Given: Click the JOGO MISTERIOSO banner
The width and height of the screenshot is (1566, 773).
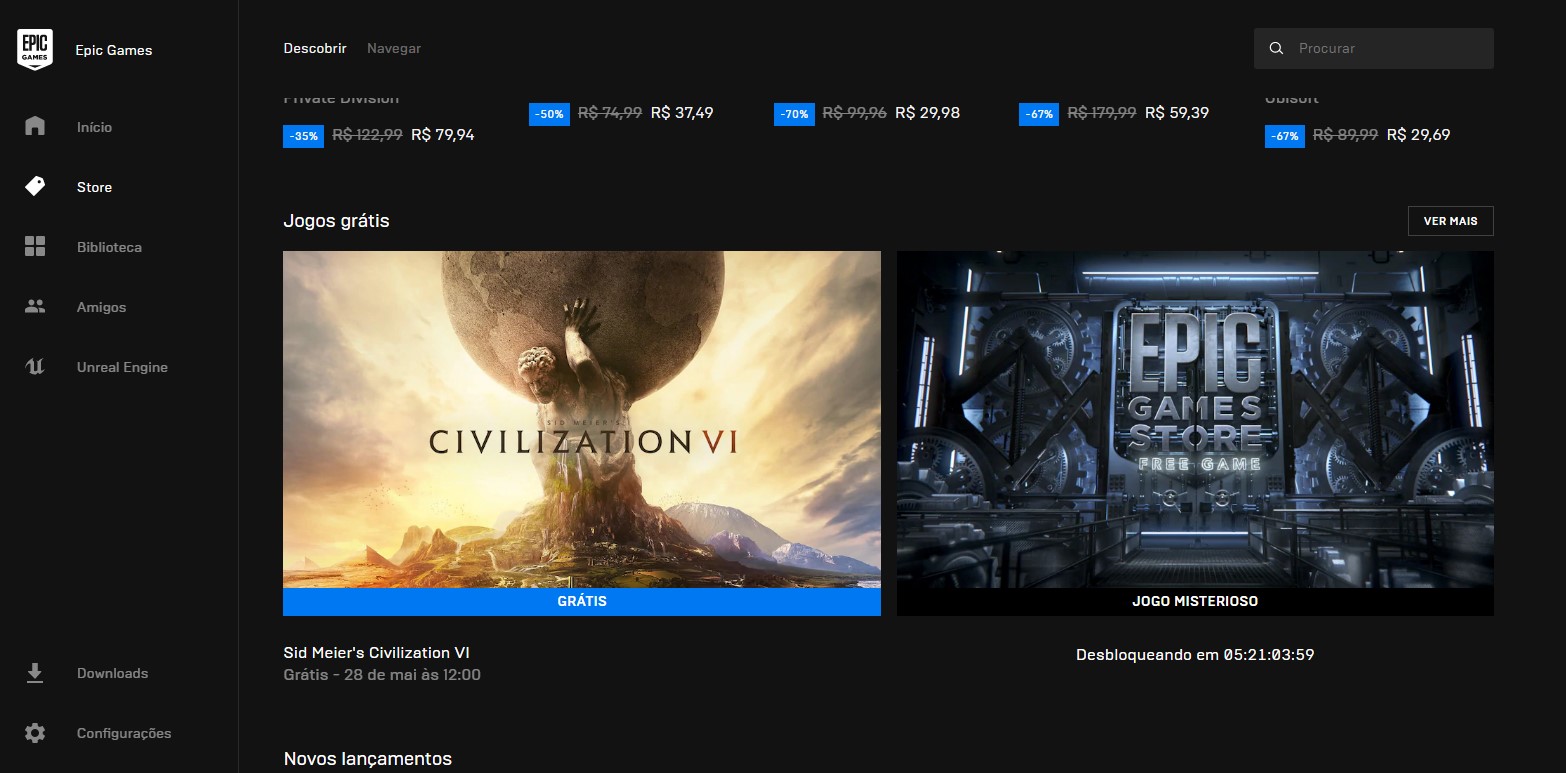Looking at the screenshot, I should coord(1195,601).
